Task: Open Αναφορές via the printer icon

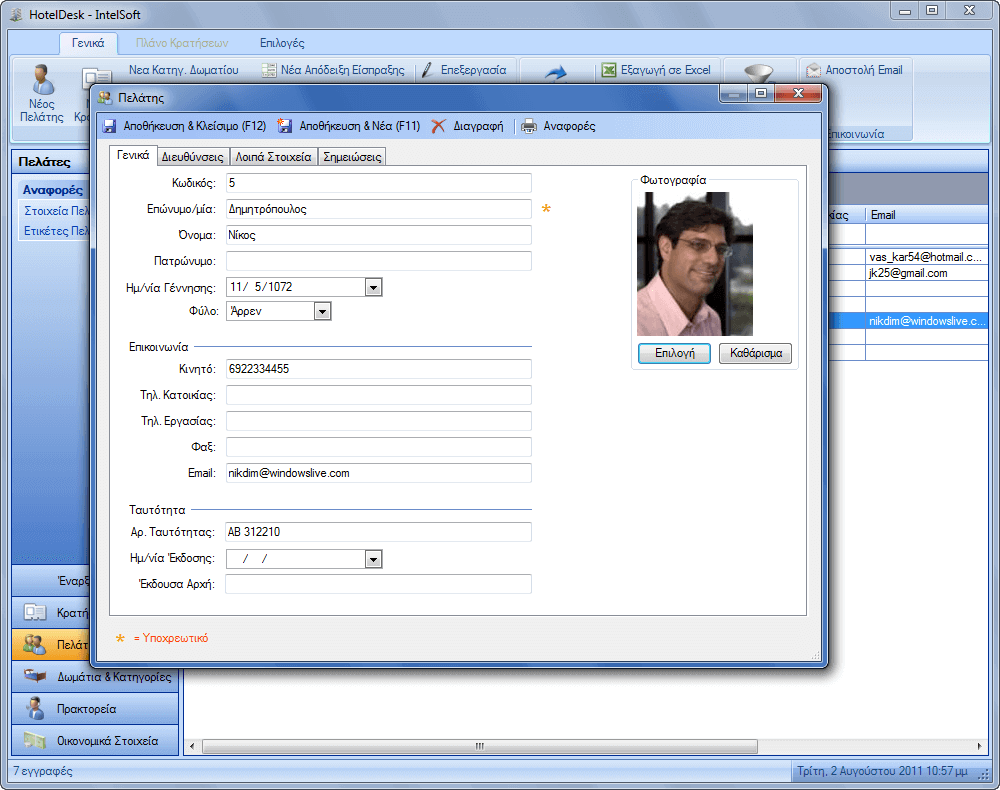Action: click(528, 127)
